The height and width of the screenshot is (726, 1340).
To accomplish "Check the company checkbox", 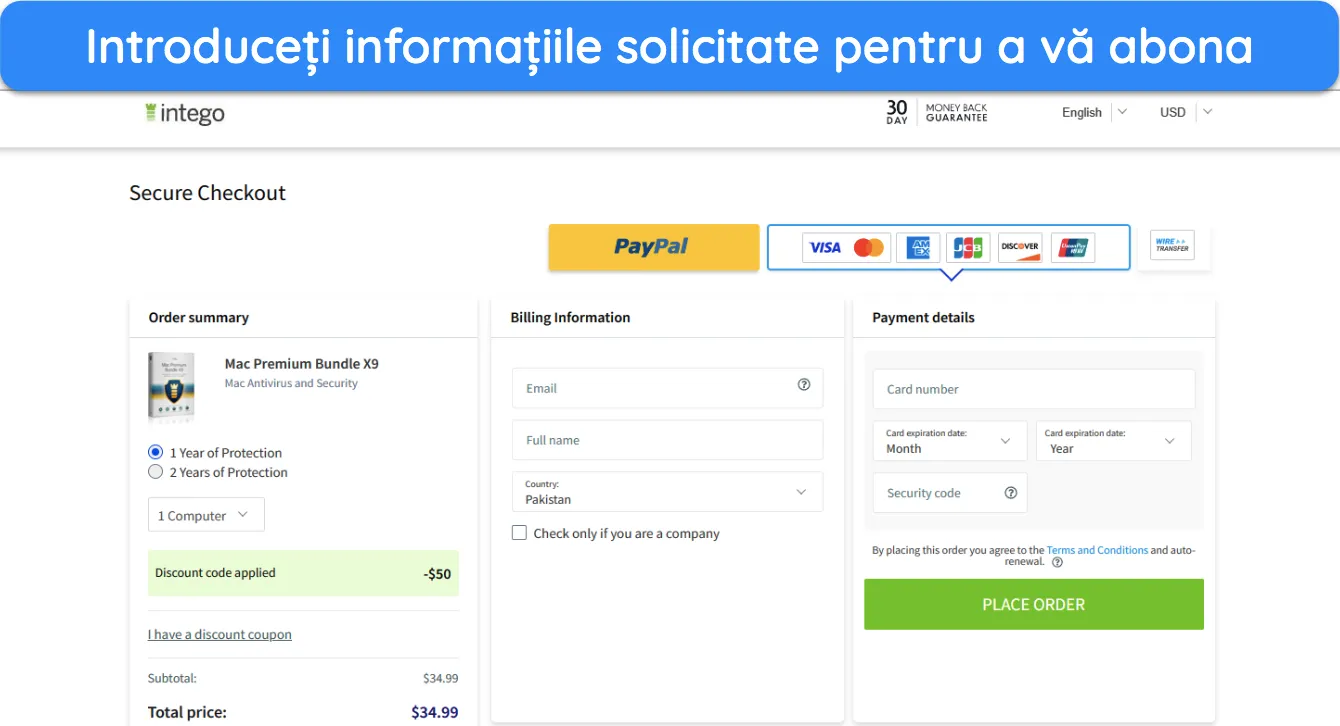I will (519, 533).
